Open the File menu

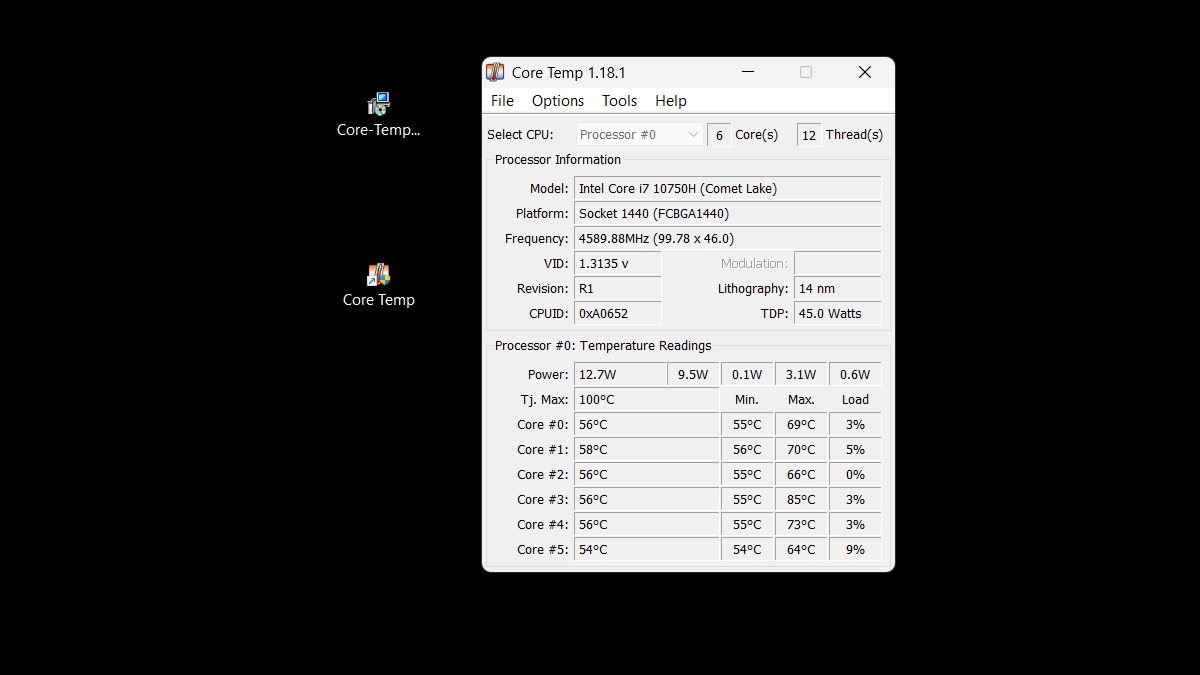pos(501,100)
